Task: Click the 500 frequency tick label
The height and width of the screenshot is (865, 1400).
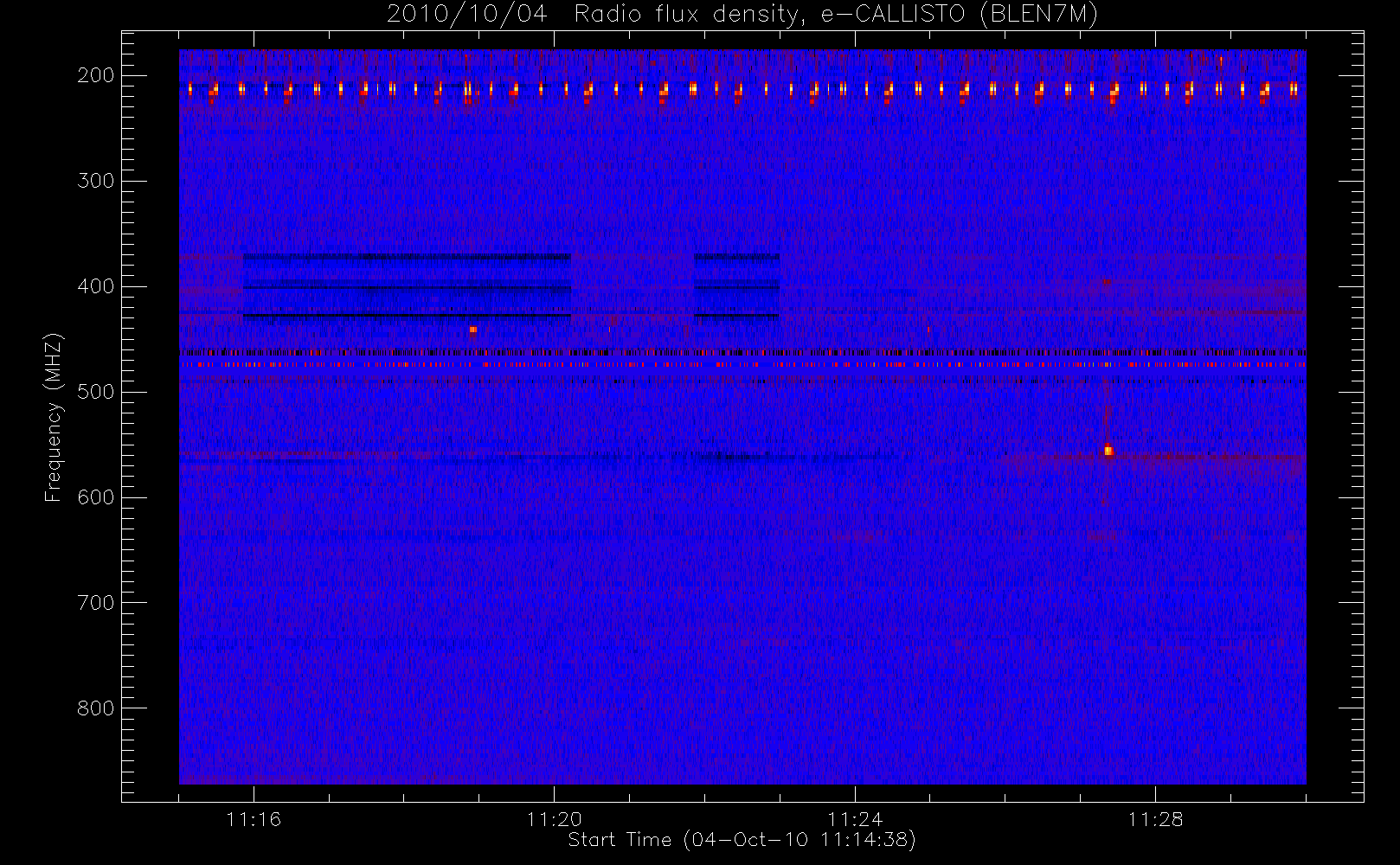Action: [96, 392]
